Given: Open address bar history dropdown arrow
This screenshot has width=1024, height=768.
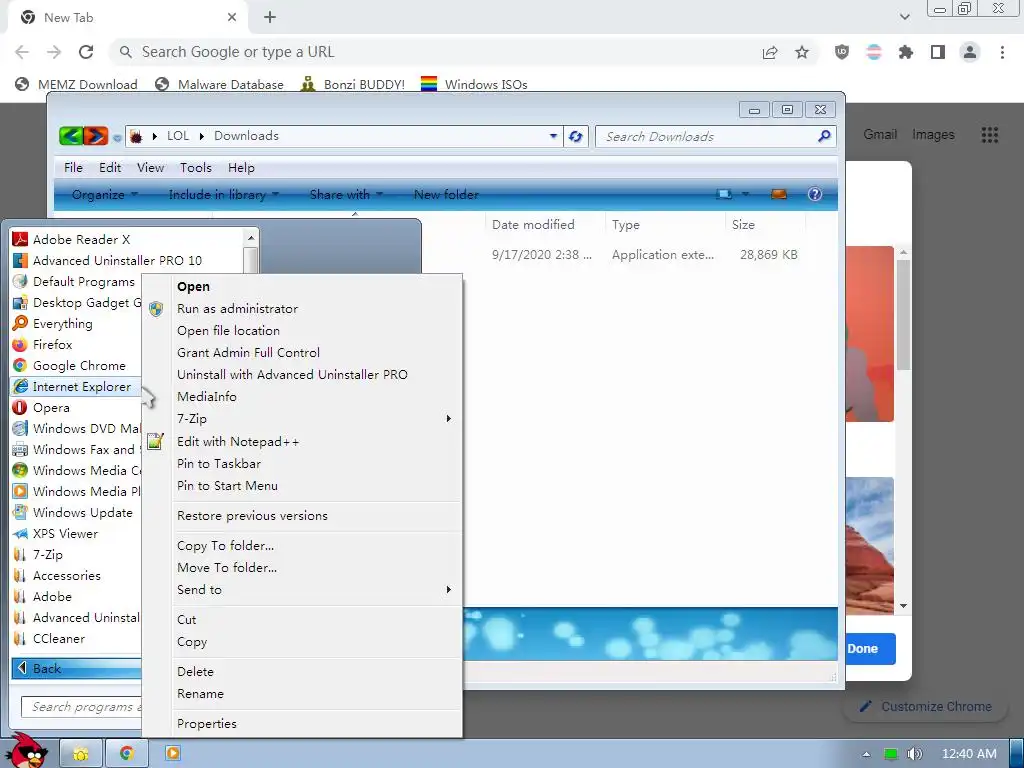Looking at the screenshot, I should tap(553, 136).
